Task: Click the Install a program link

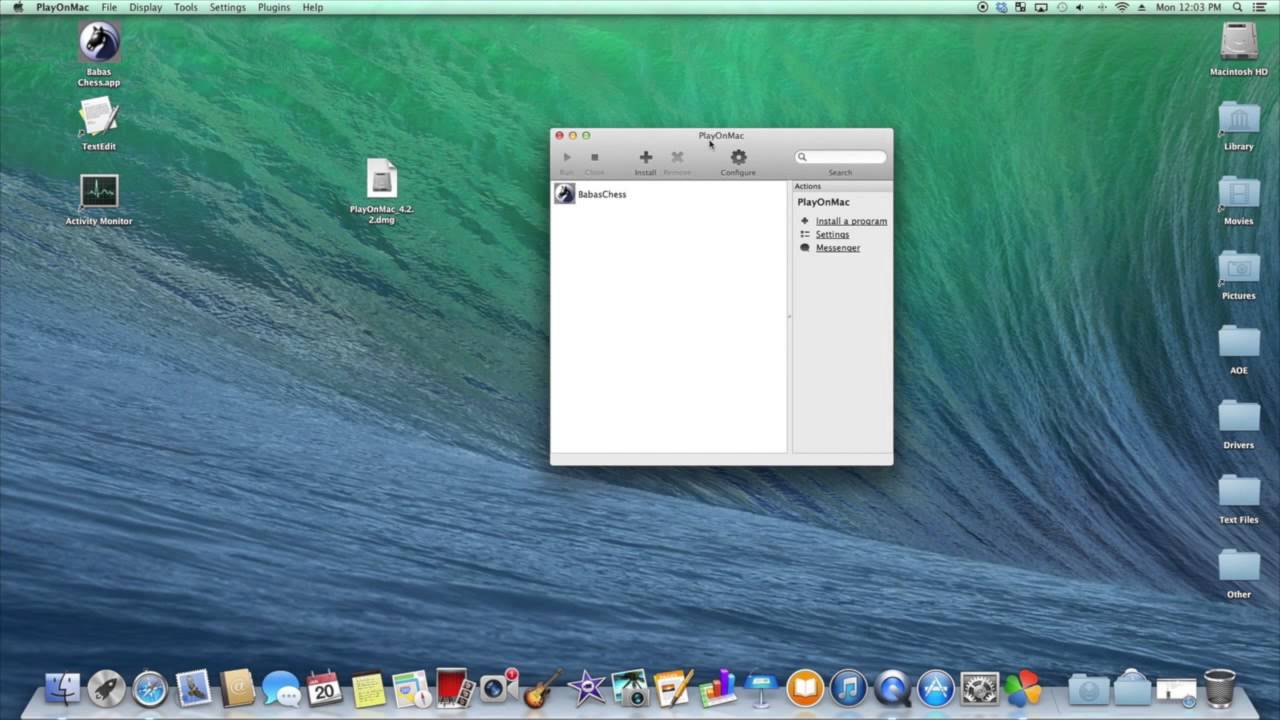Action: [x=851, y=221]
